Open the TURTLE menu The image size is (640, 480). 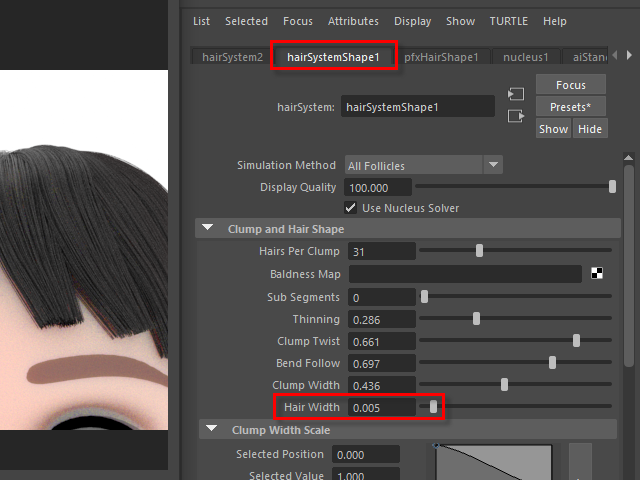(x=509, y=21)
